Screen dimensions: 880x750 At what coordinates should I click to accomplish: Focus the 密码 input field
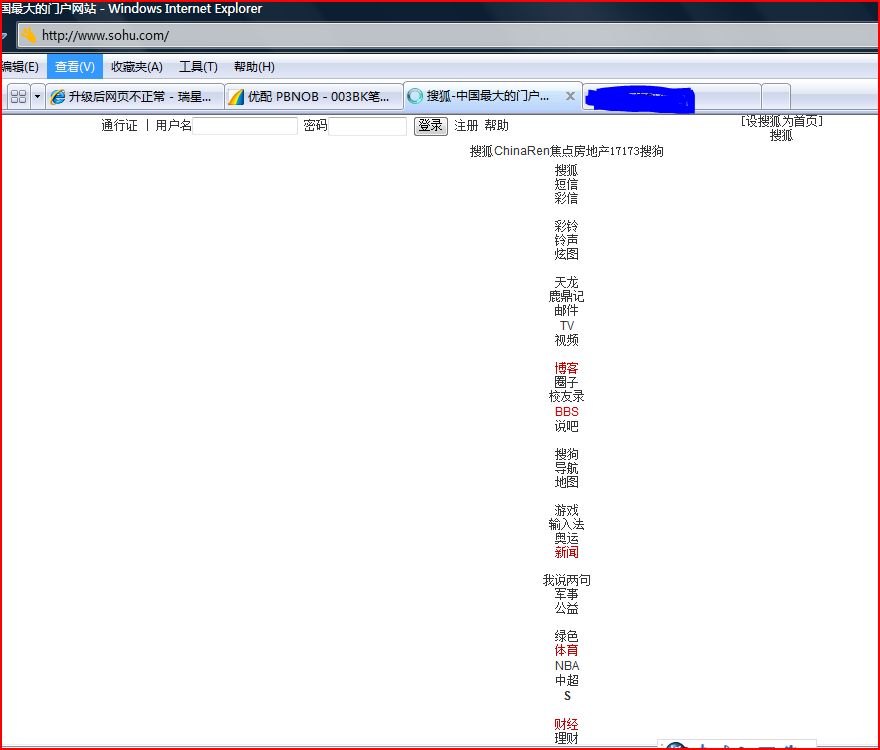pyautogui.click(x=368, y=126)
